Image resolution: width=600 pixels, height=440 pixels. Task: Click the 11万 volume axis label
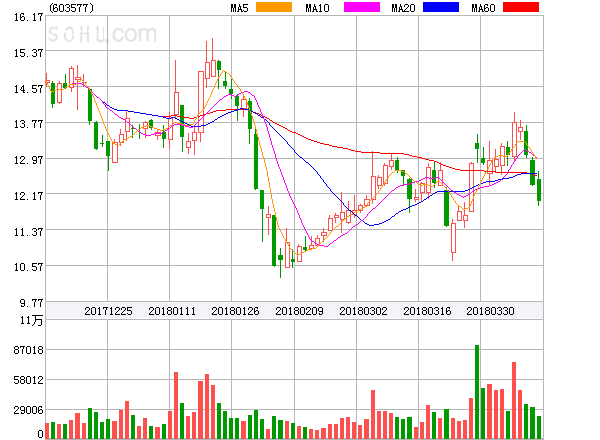click(31, 320)
